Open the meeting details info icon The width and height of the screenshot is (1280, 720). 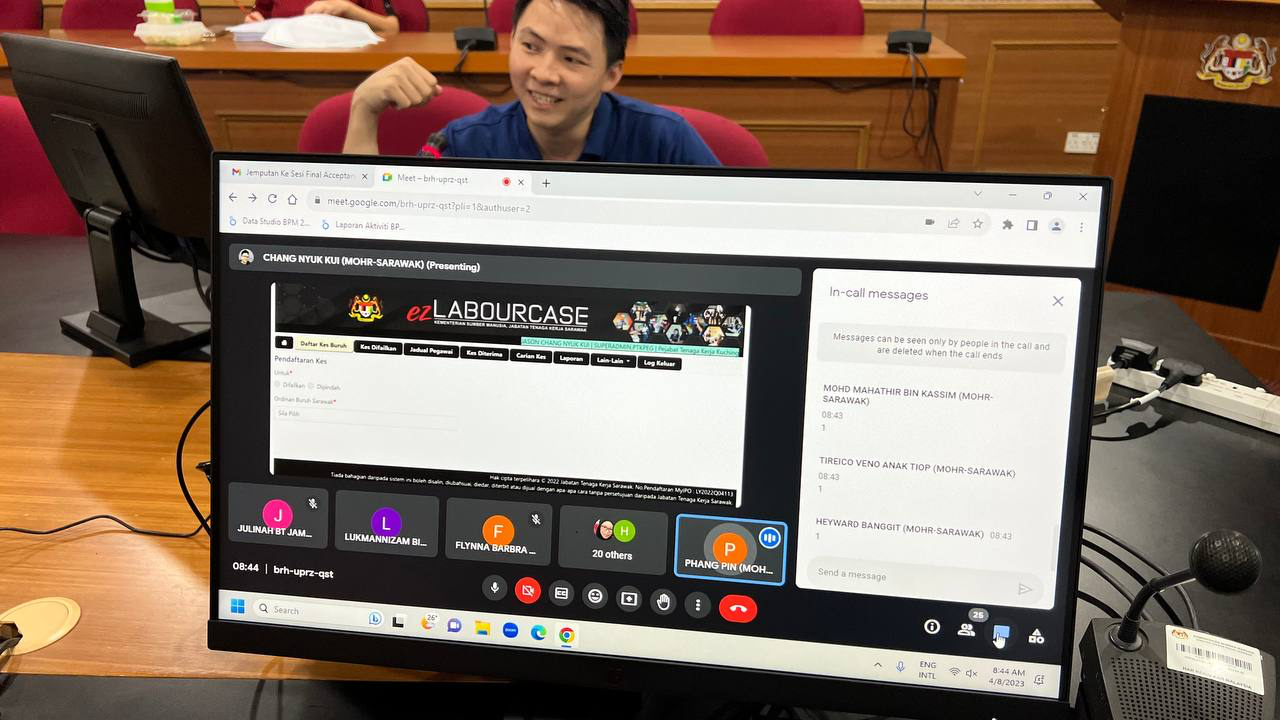(x=932, y=626)
